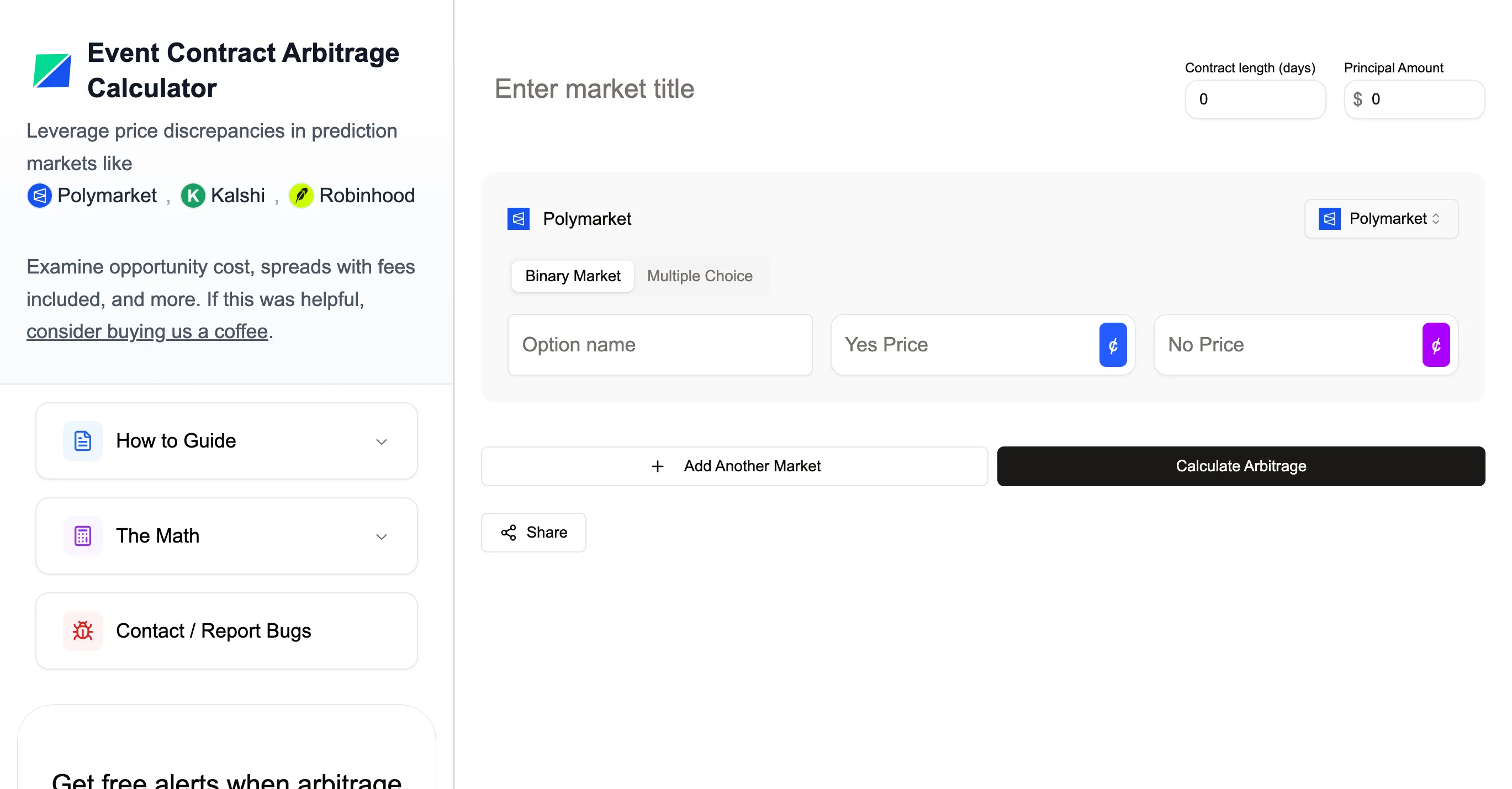Switch to the Multiple Choice tab
The width and height of the screenshot is (1512, 789).
coord(700,276)
